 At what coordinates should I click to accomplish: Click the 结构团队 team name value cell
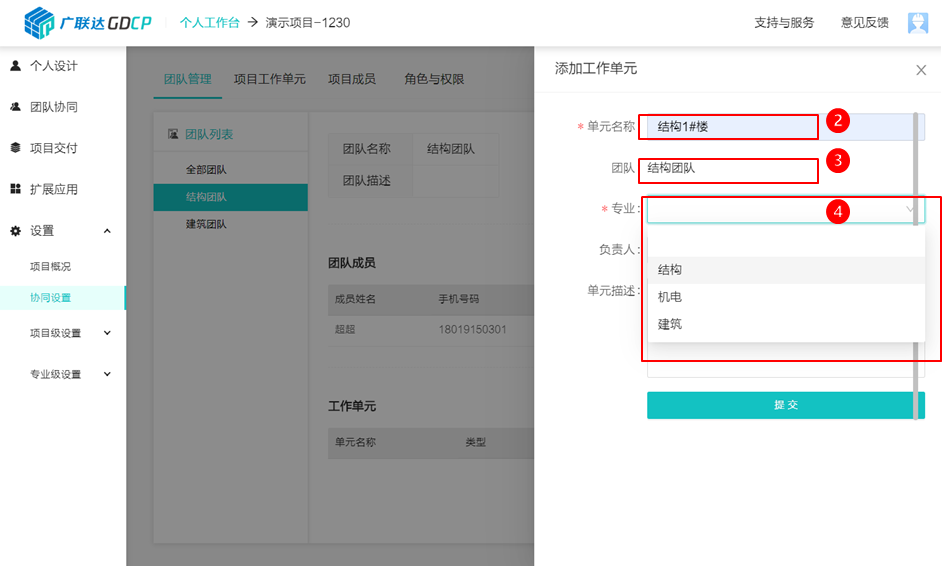point(455,149)
